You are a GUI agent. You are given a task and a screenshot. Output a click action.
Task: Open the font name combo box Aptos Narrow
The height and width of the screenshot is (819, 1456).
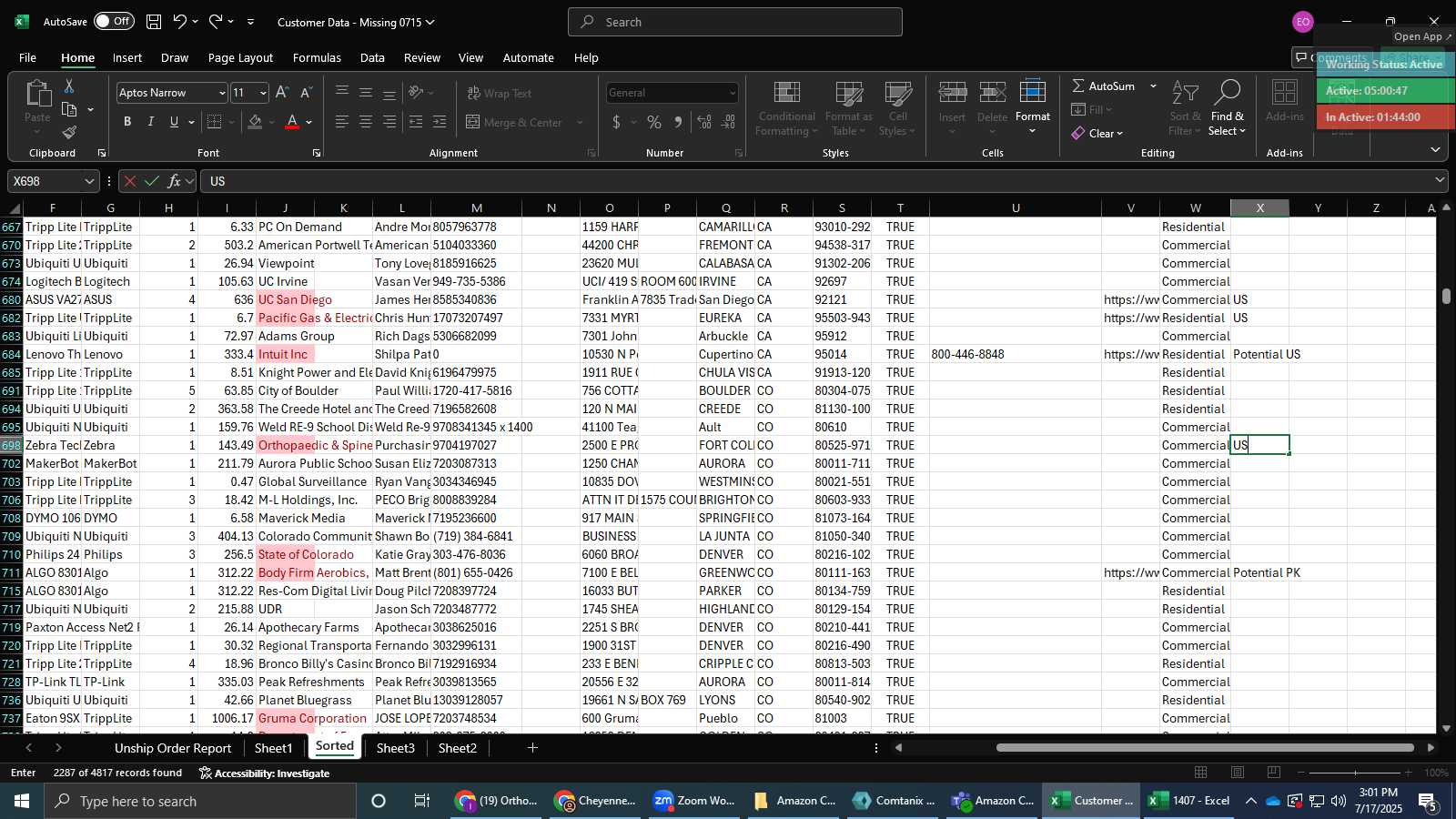[172, 92]
